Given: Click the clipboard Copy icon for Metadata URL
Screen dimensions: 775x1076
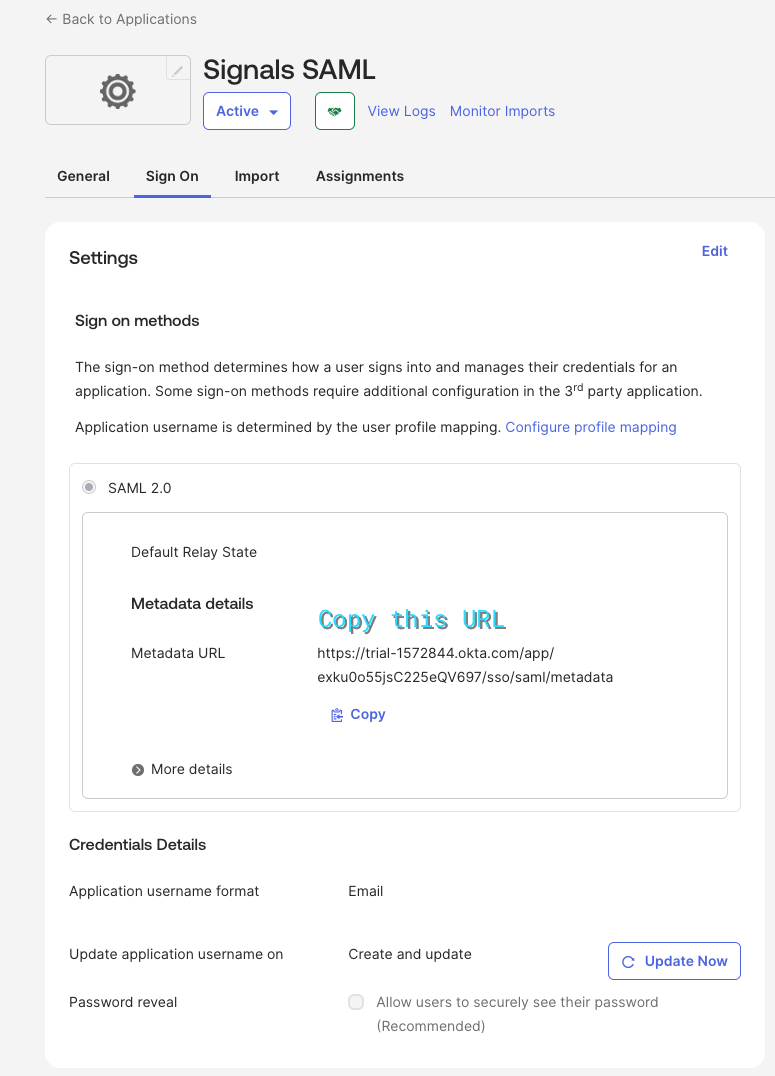Looking at the screenshot, I should pos(339,714).
